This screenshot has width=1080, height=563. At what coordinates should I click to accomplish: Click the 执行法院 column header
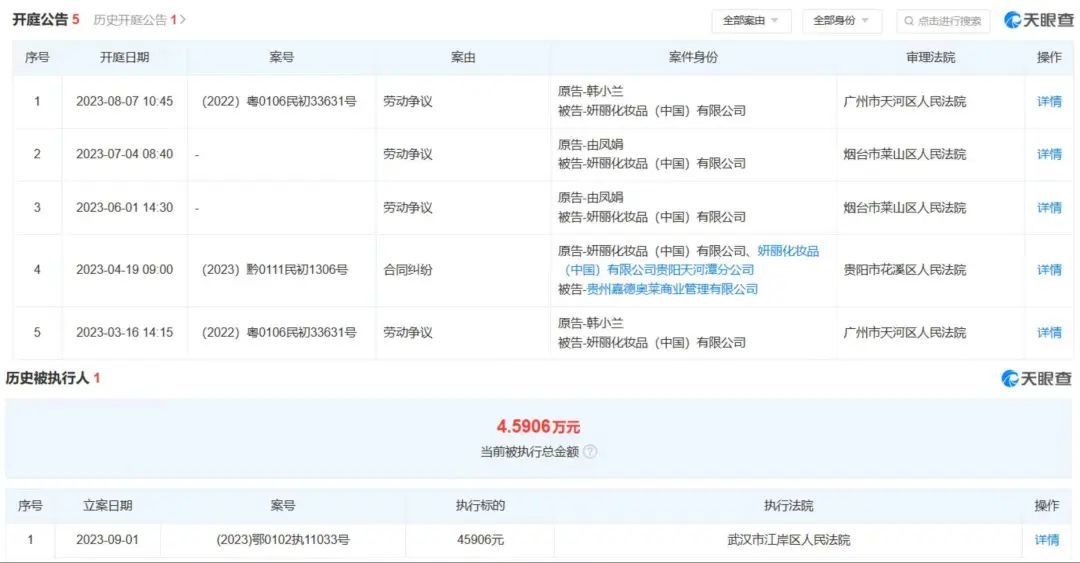pos(788,506)
